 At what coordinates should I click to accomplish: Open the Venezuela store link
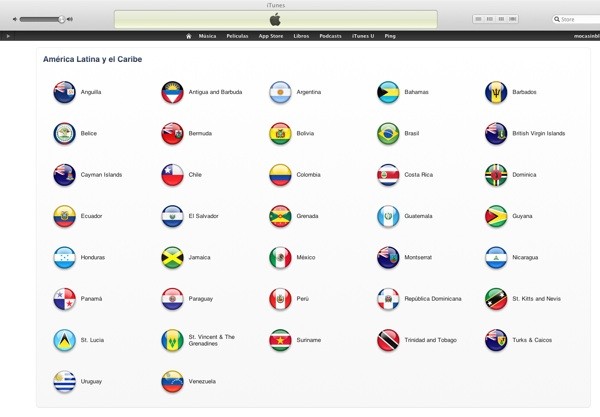[202, 381]
